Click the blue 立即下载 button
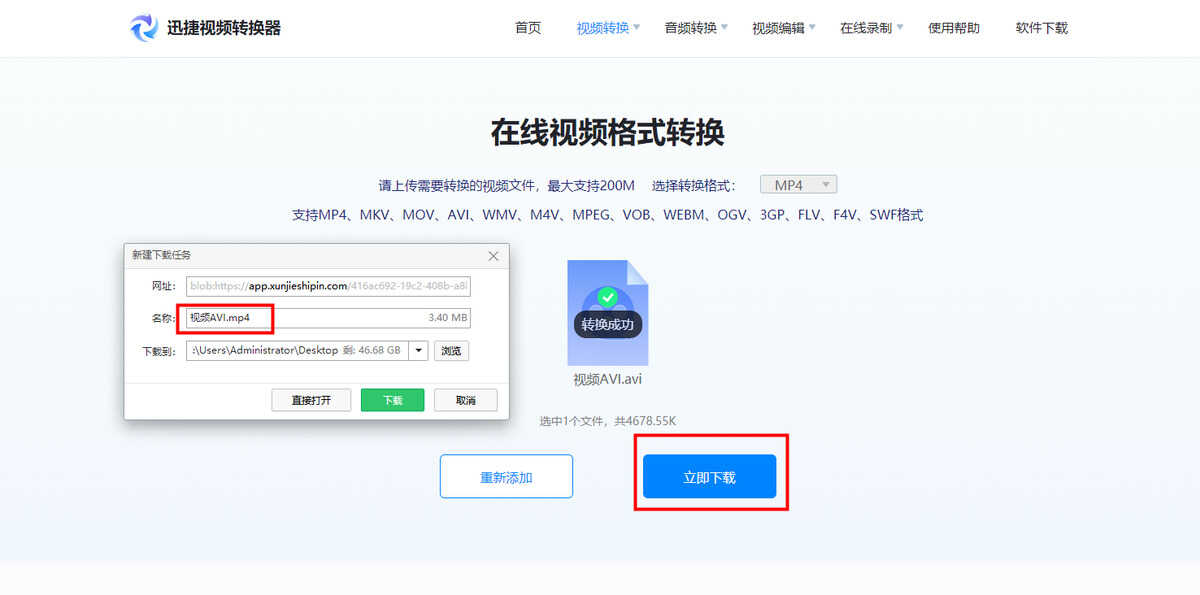 (x=710, y=477)
